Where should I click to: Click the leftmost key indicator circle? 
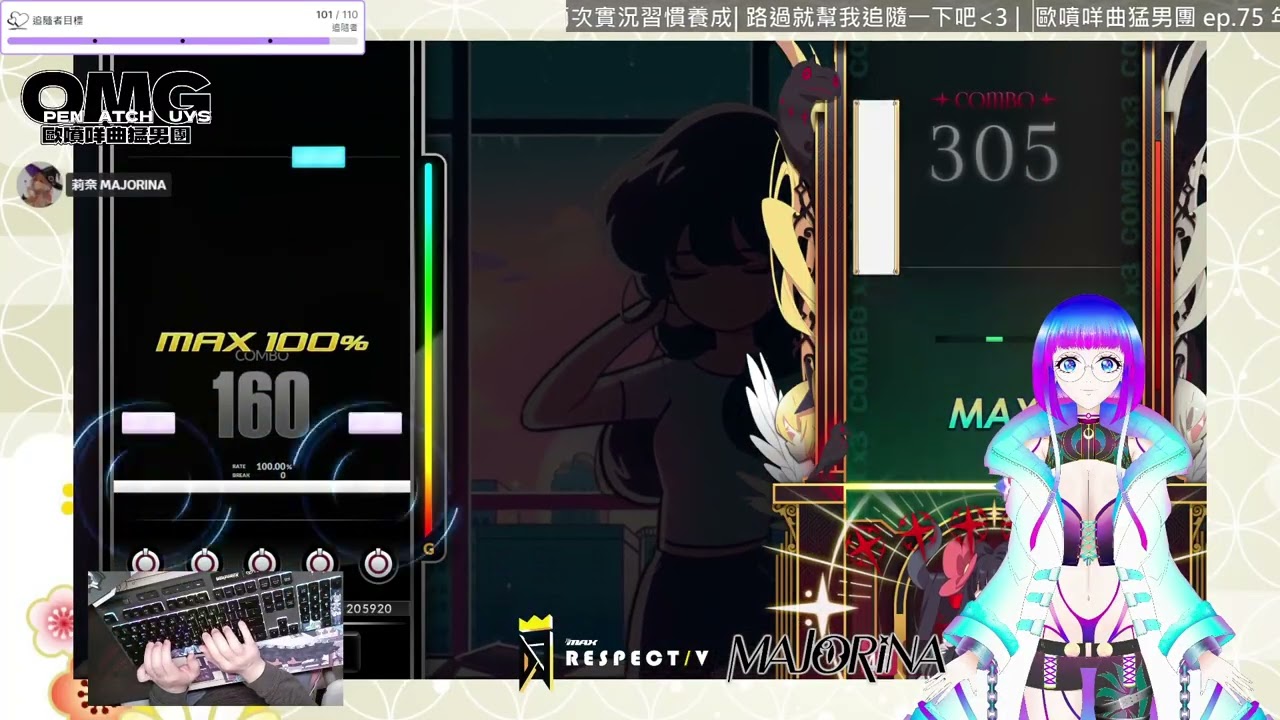point(146,563)
